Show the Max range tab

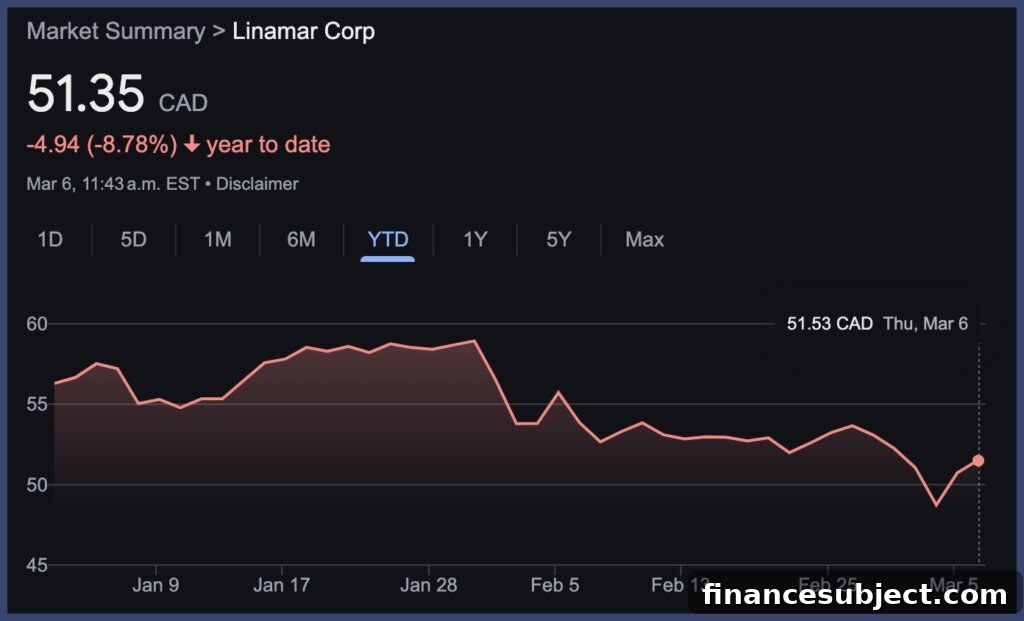645,240
